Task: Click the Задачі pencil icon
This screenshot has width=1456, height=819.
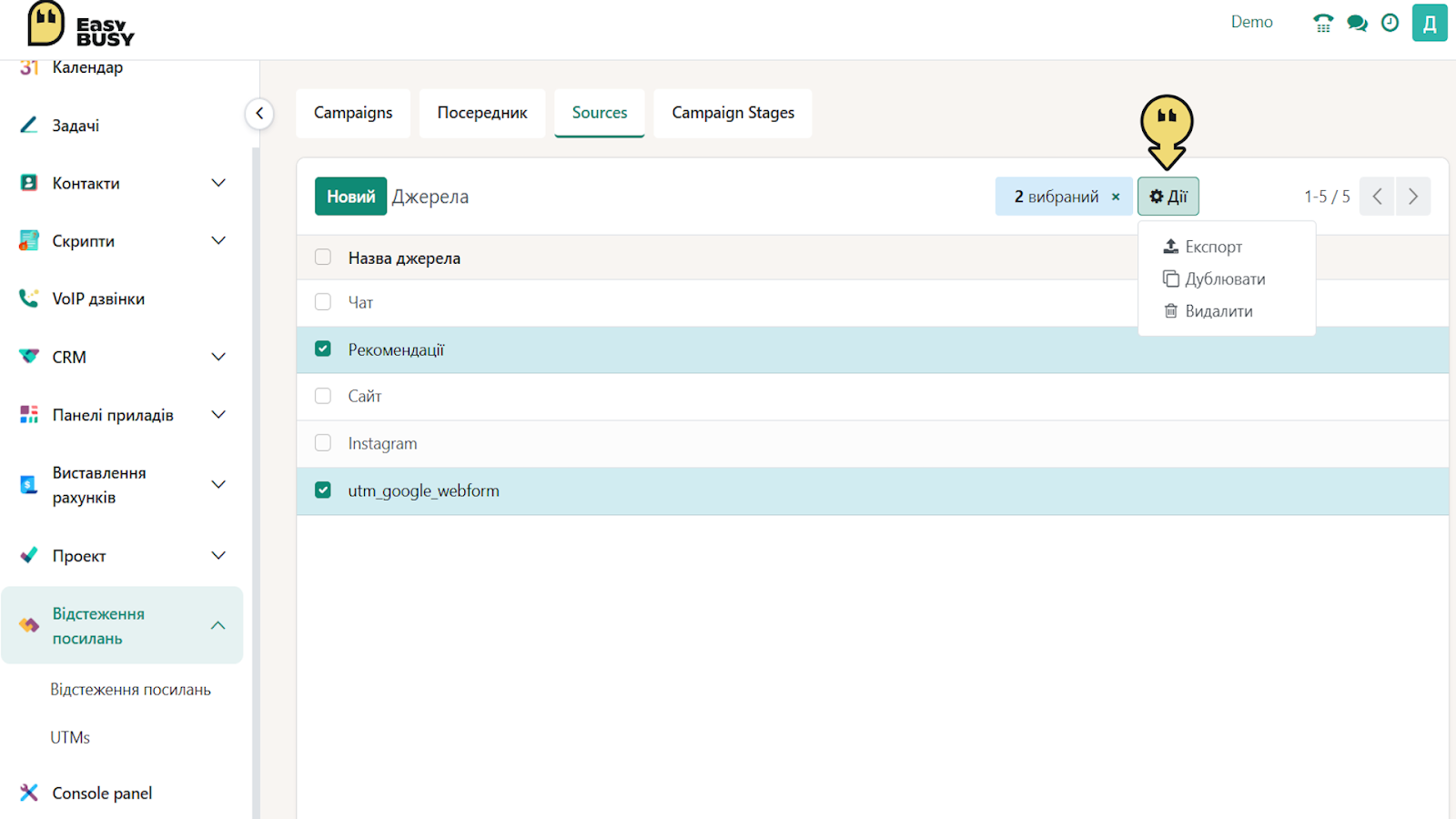Action: pyautogui.click(x=29, y=126)
